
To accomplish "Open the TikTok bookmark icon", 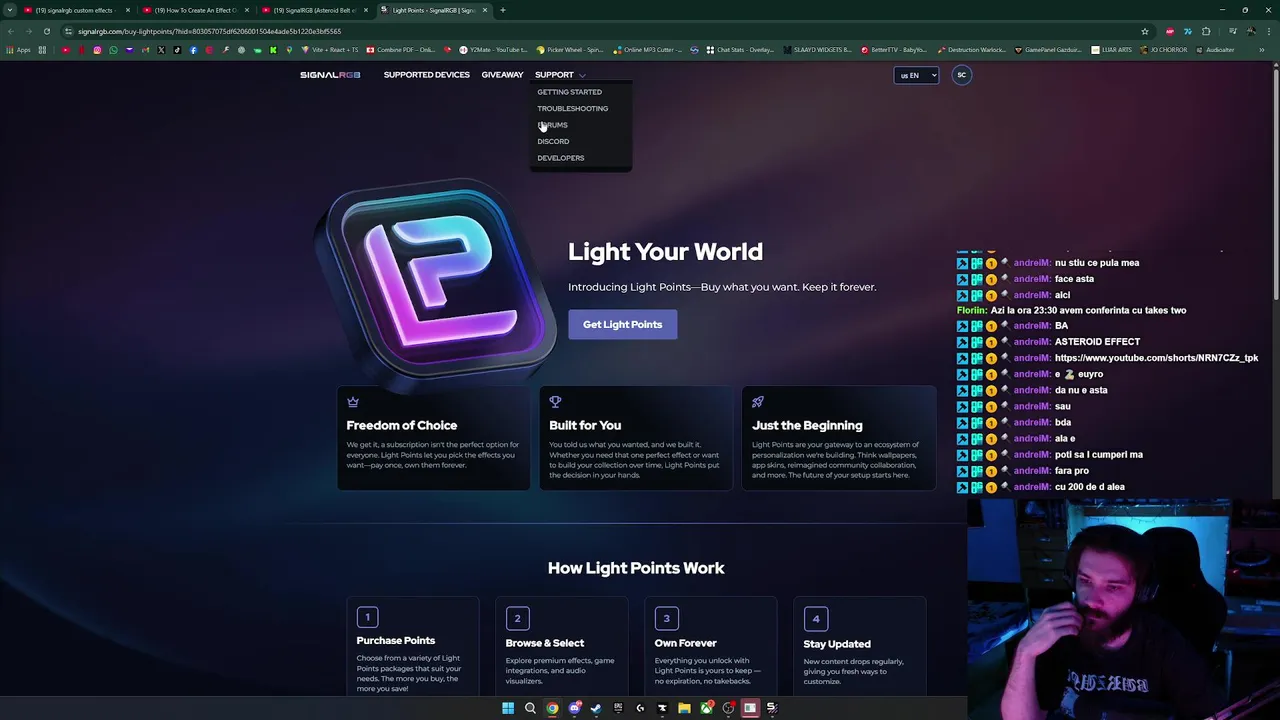I will pyautogui.click(x=177, y=50).
